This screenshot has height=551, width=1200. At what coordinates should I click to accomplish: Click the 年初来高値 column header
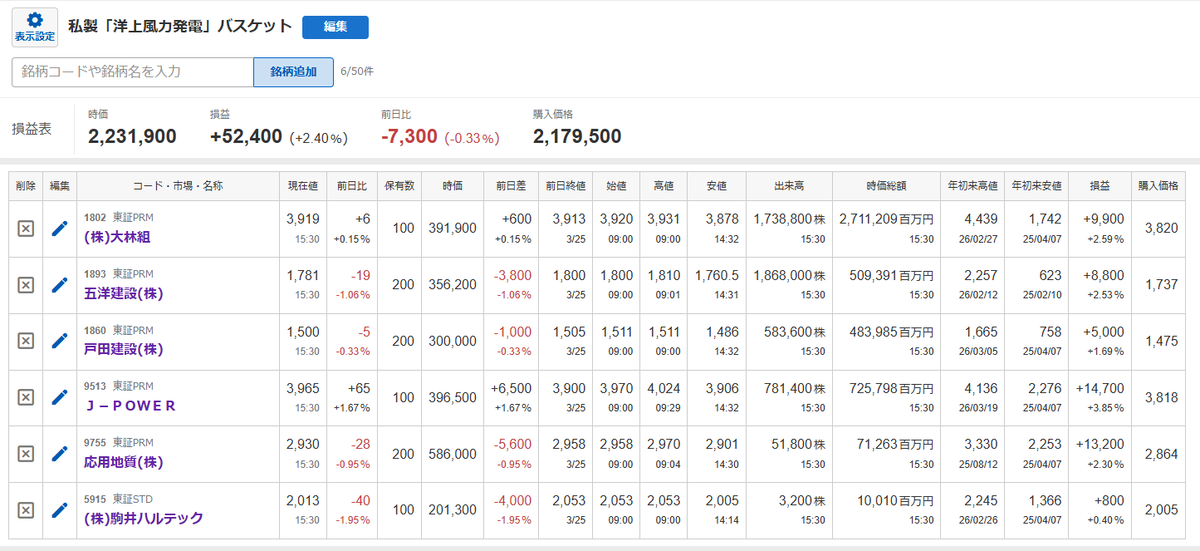coord(973,186)
